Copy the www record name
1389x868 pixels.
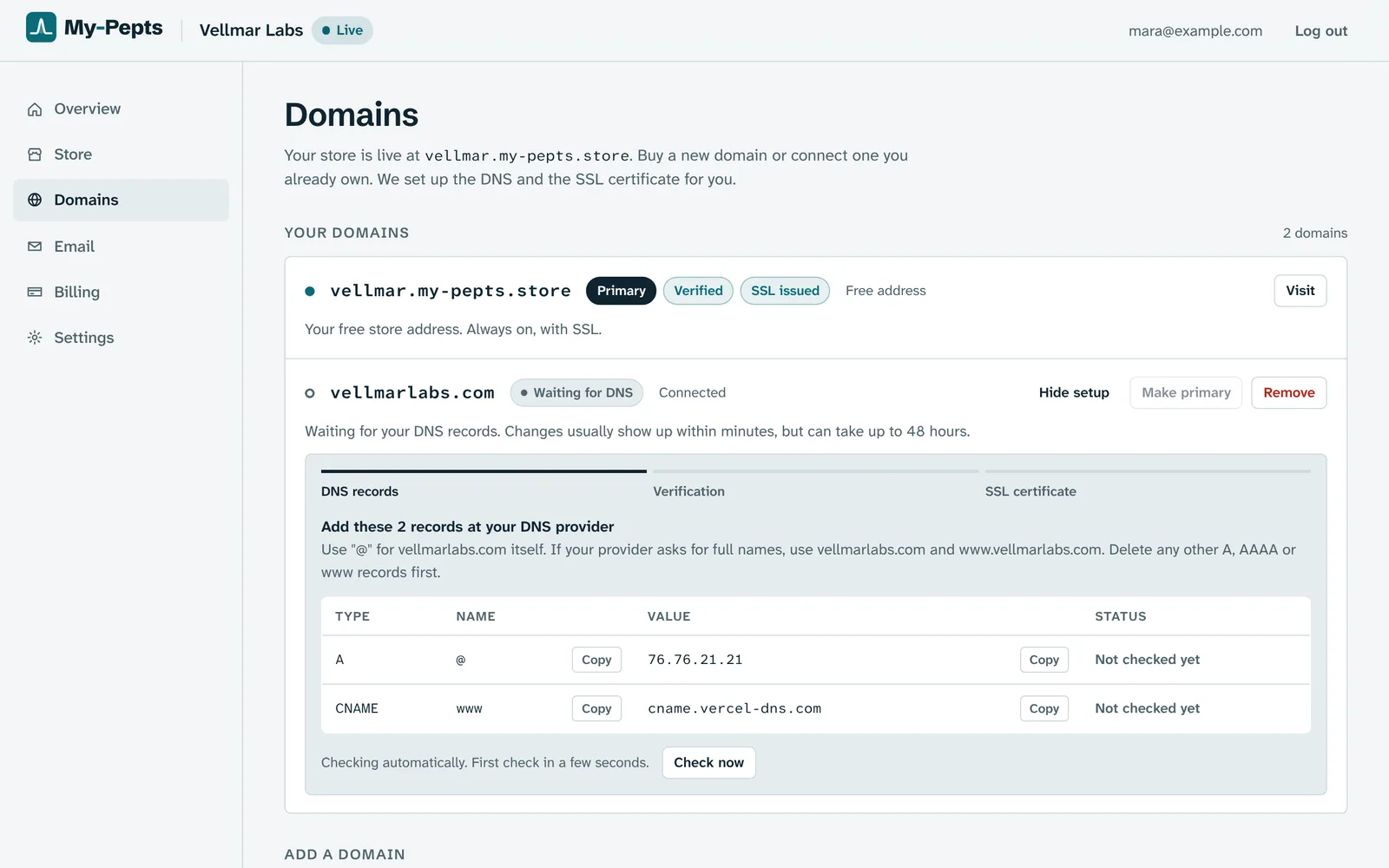(x=596, y=708)
